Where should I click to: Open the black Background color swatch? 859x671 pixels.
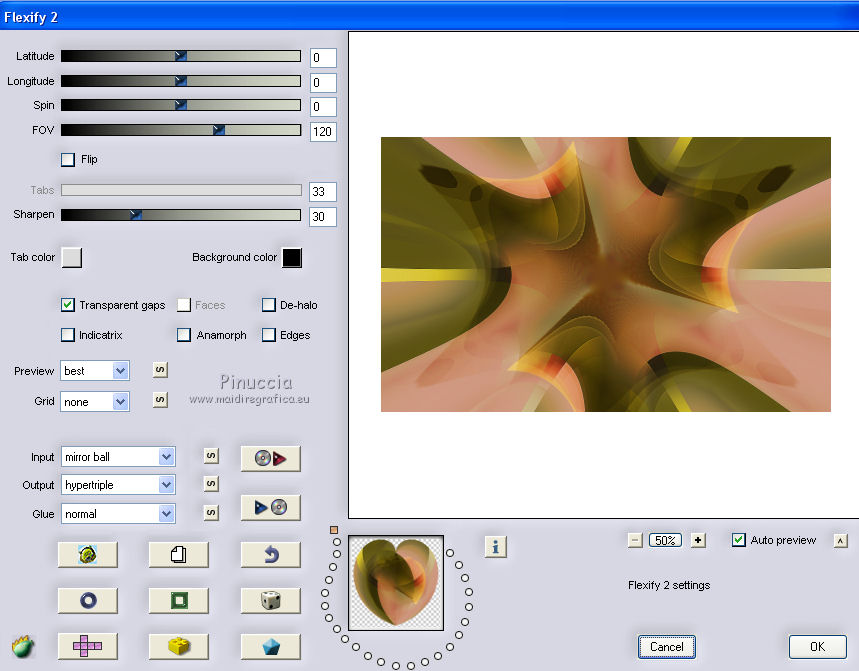tap(292, 257)
